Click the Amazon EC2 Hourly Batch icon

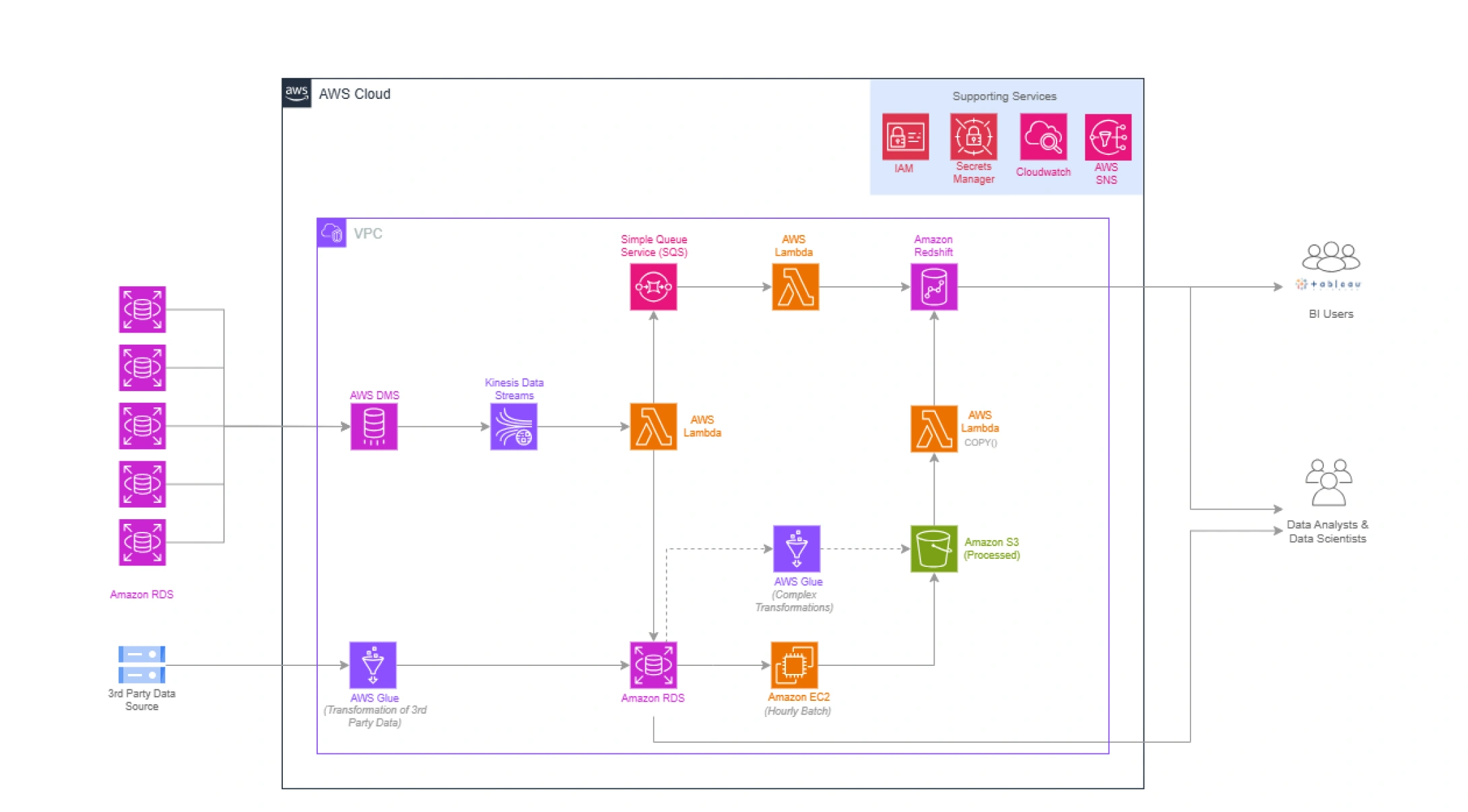pyautogui.click(x=794, y=665)
